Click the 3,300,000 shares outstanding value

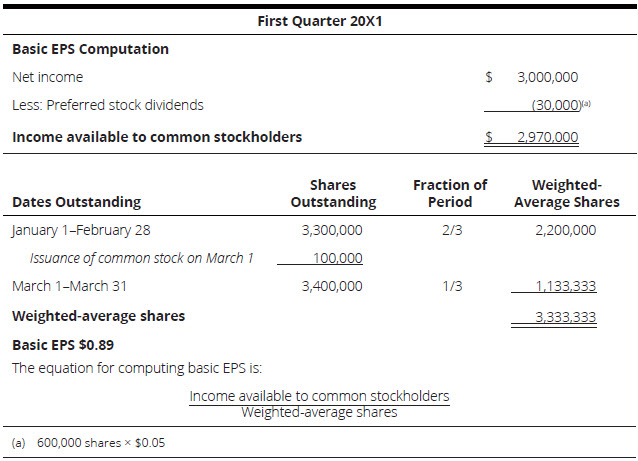[x=332, y=230]
